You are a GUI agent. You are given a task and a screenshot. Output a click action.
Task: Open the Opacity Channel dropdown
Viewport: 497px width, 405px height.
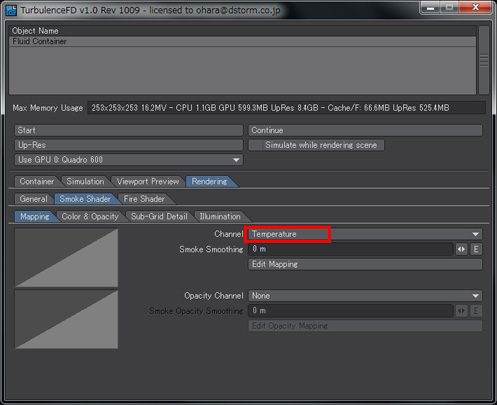(x=365, y=296)
